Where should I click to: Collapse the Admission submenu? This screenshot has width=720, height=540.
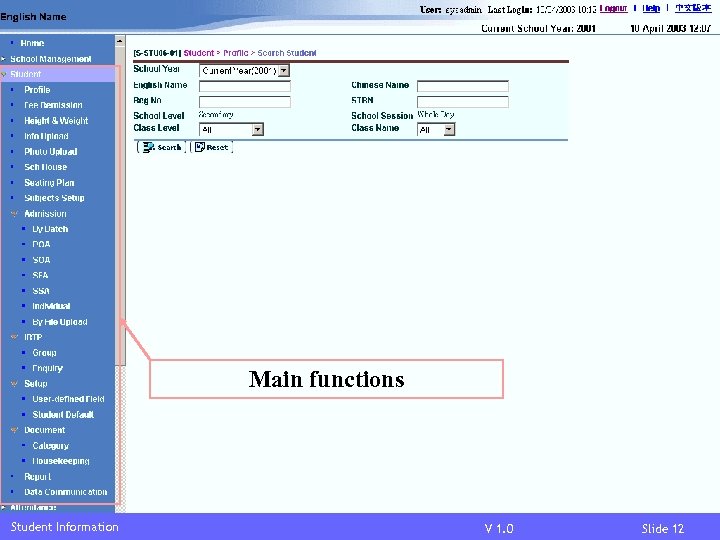pyautogui.click(x=45, y=214)
